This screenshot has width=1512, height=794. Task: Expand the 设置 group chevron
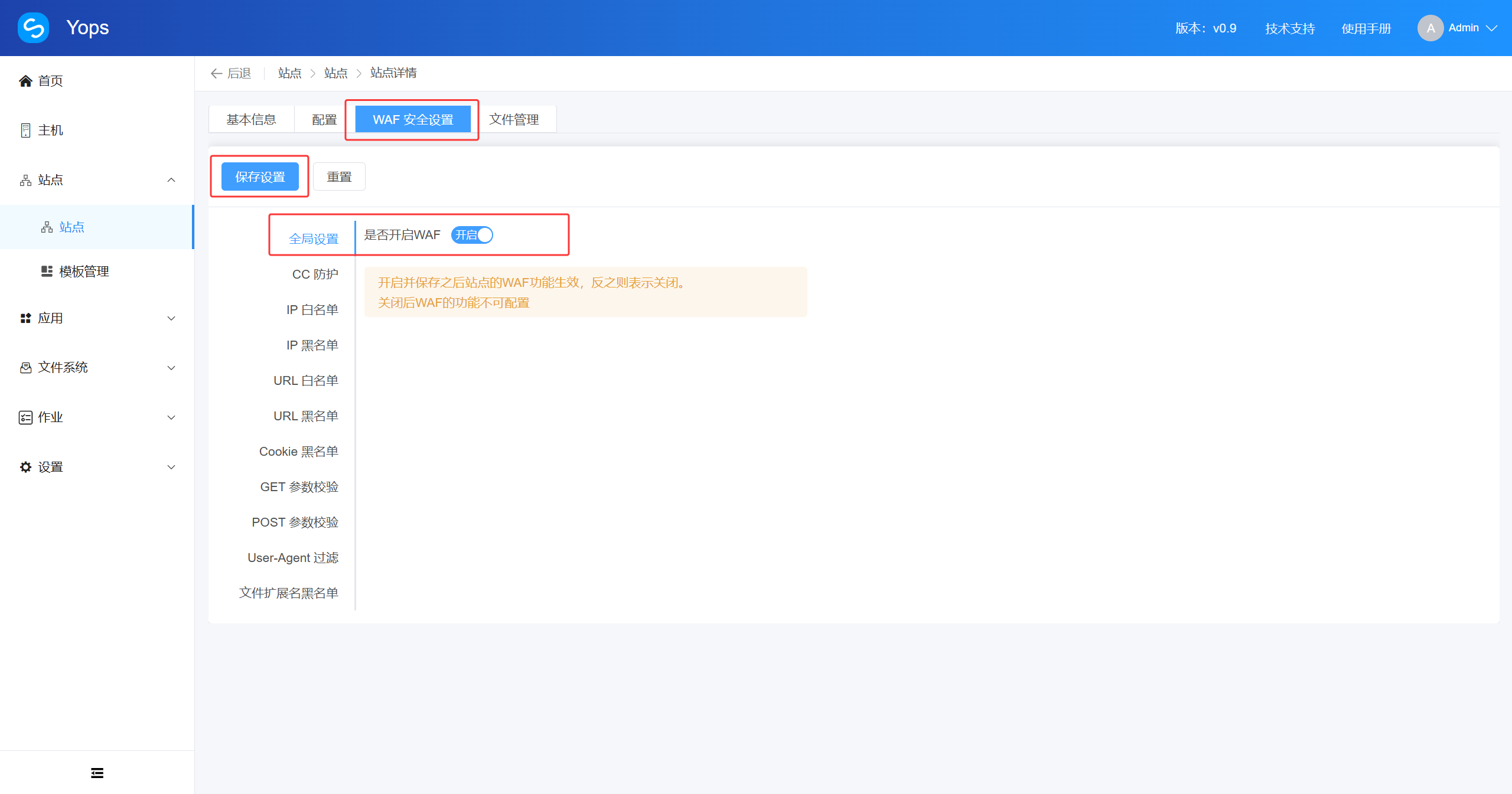171,467
